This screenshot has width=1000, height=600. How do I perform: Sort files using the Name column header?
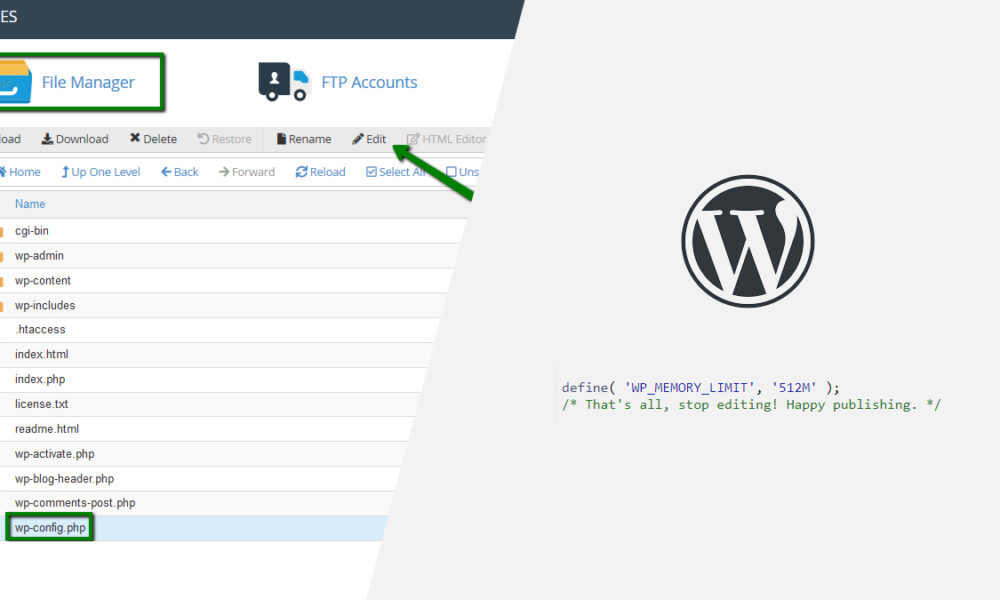pyautogui.click(x=30, y=204)
